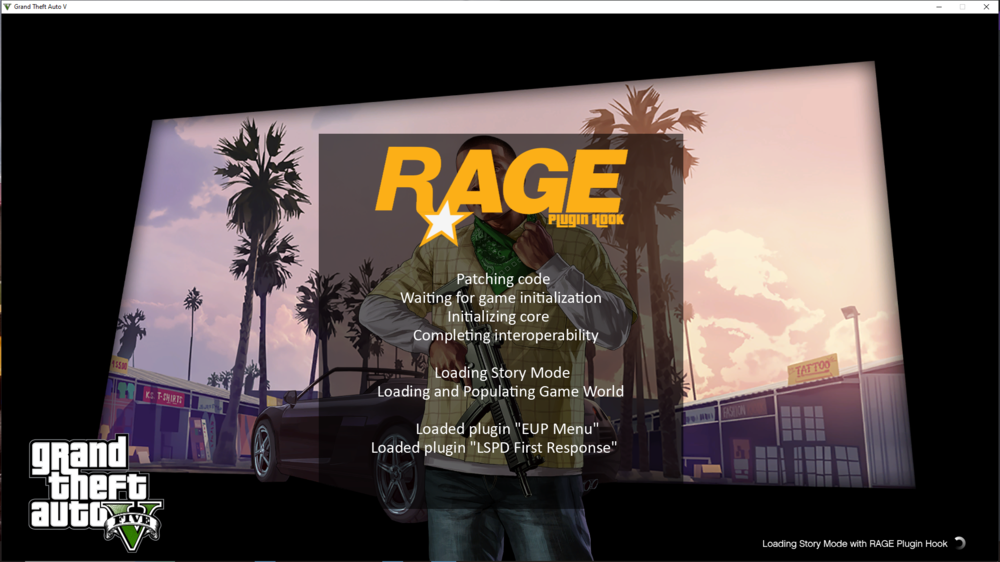Click the loading spinner icon

[x=960, y=544]
